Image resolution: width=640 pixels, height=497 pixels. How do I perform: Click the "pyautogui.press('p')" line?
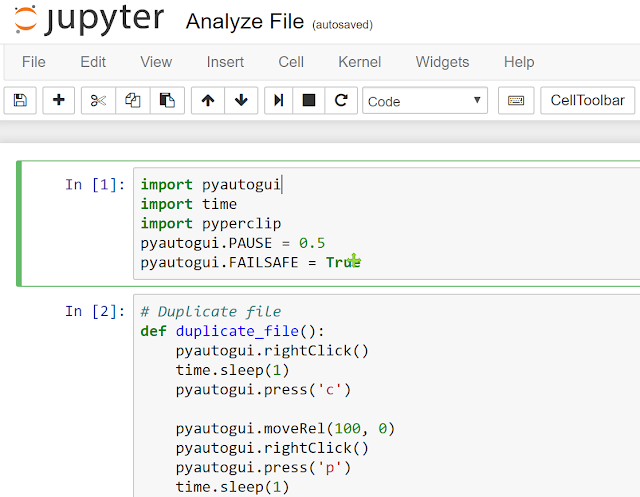263,468
